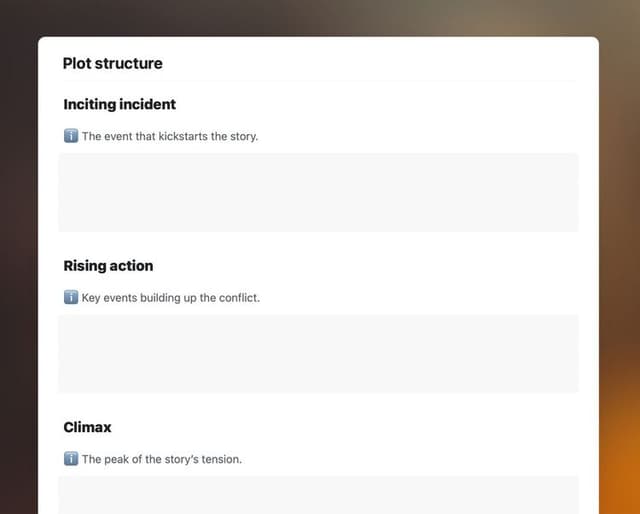Viewport: 640px width, 514px height.
Task: Click the text 'Key events building up the conflict.'
Action: 171,298
